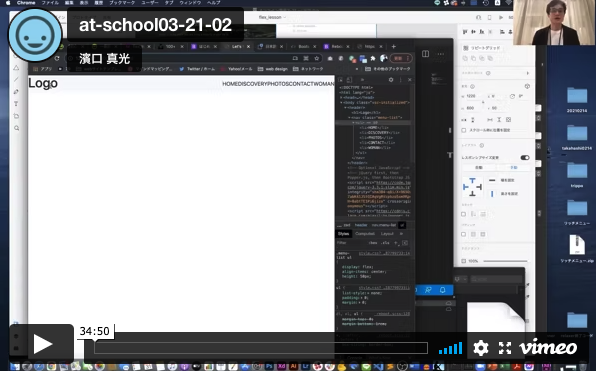Expand the component section arrow in XD panel
The height and width of the screenshot is (371, 596).
[x=528, y=73]
